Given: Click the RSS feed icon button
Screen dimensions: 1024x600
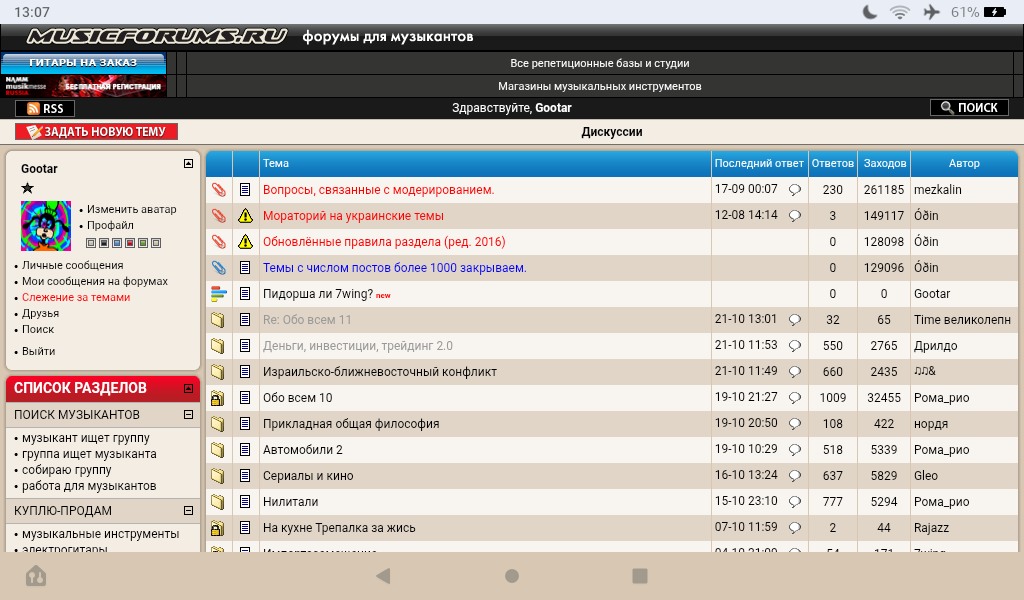Looking at the screenshot, I should point(45,108).
